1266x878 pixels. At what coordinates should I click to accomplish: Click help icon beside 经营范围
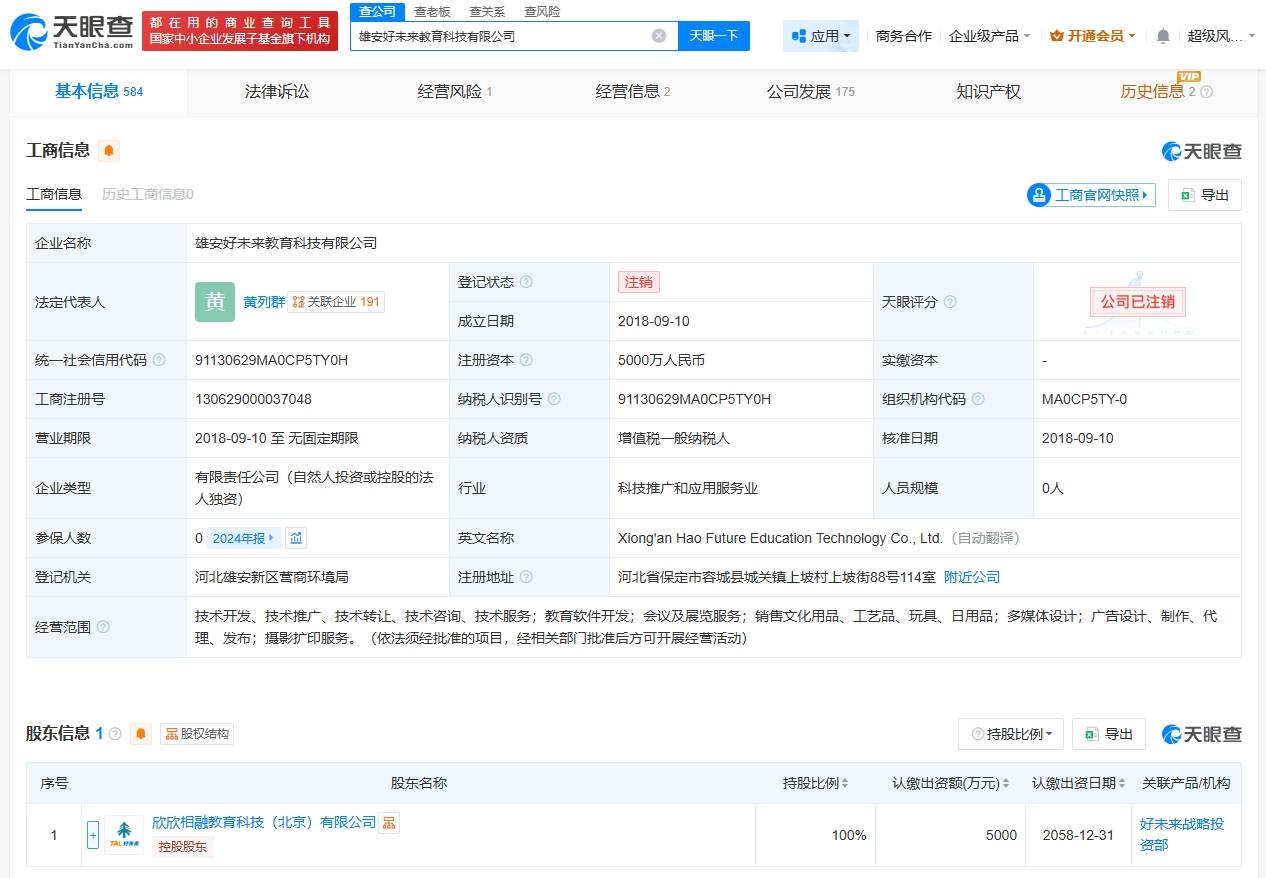tap(103, 627)
